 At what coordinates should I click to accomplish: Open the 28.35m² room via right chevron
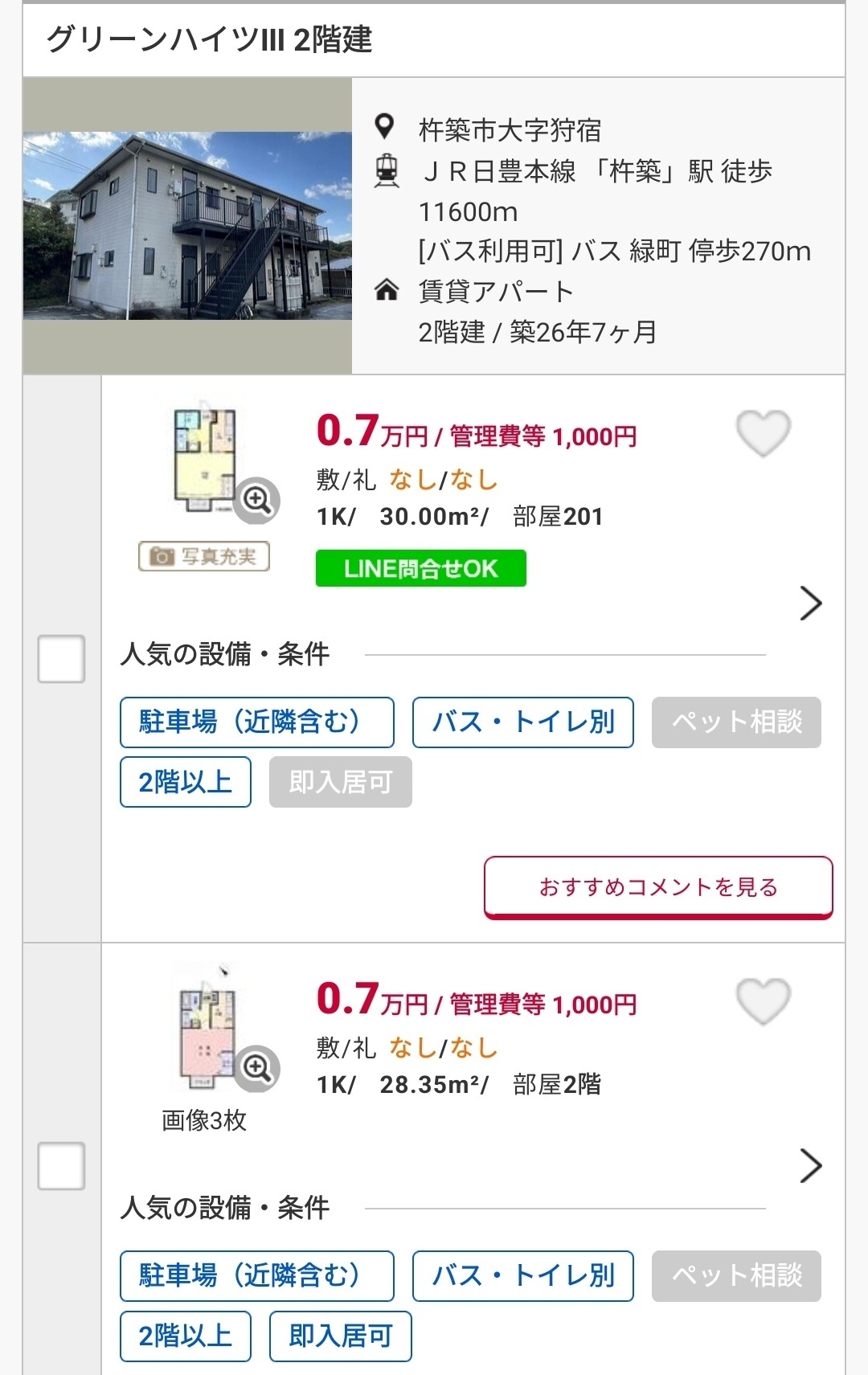click(x=811, y=1166)
